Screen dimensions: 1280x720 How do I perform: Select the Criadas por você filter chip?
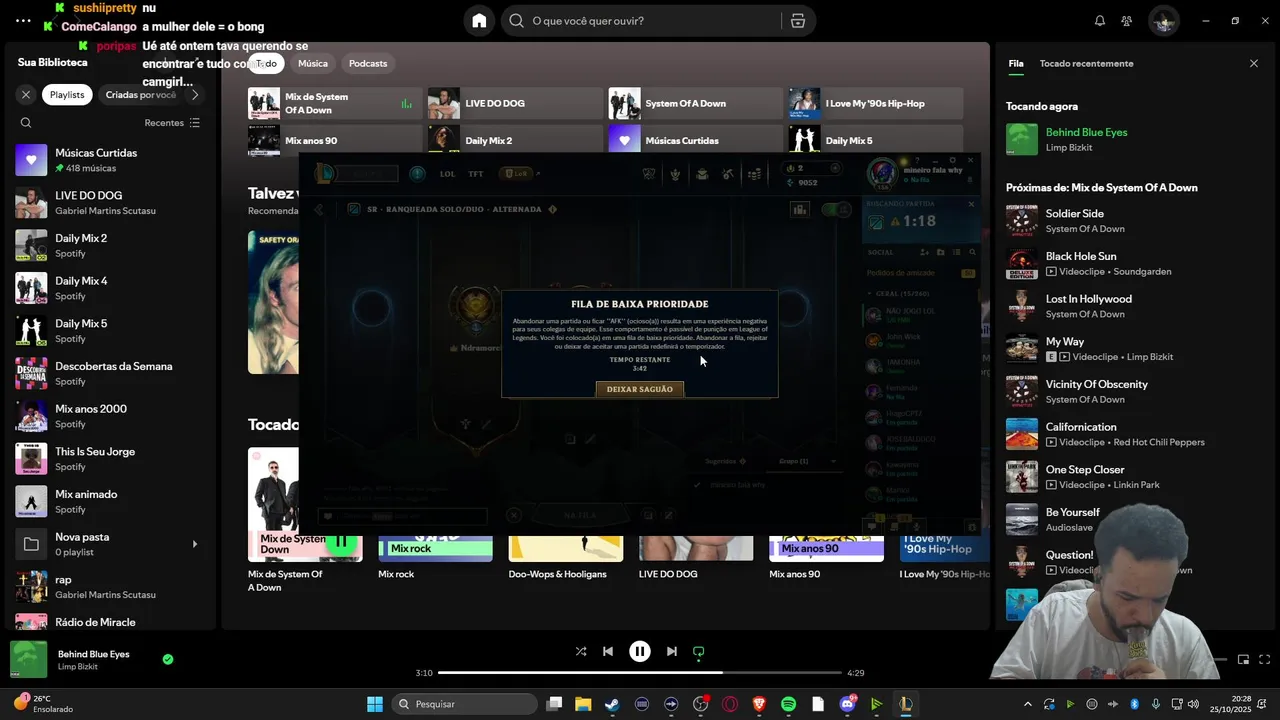[x=141, y=95]
